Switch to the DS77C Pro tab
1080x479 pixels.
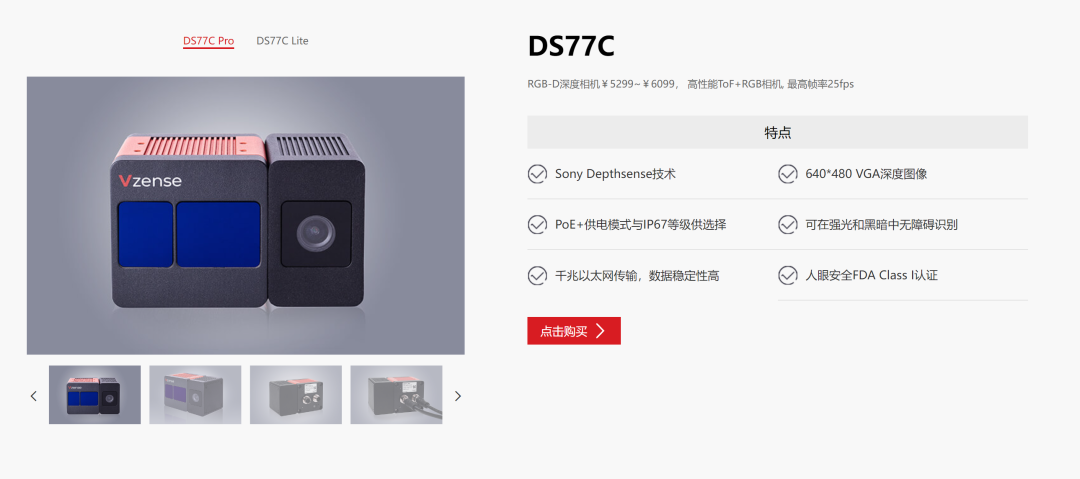click(x=209, y=41)
